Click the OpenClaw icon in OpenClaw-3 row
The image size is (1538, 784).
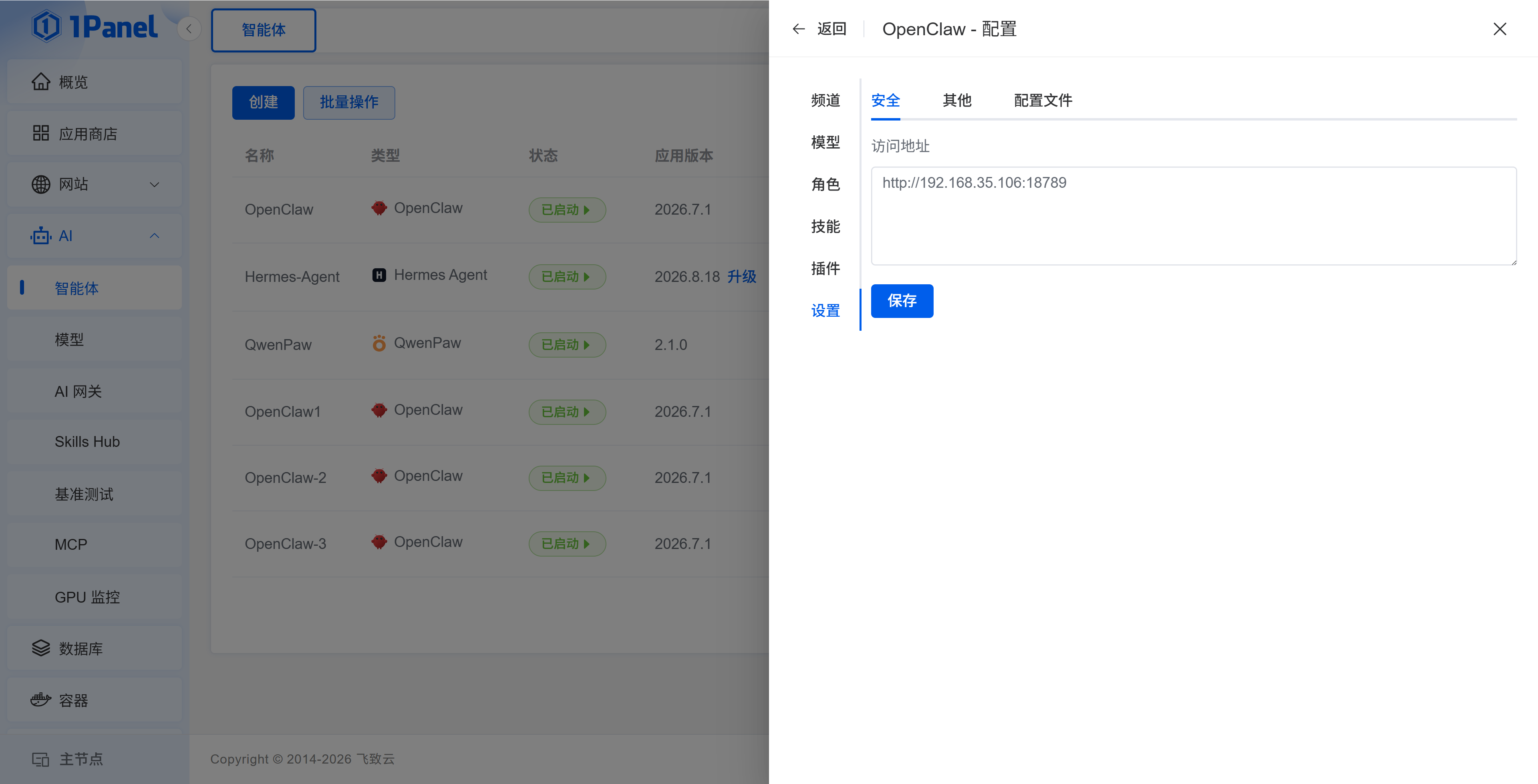pos(379,542)
